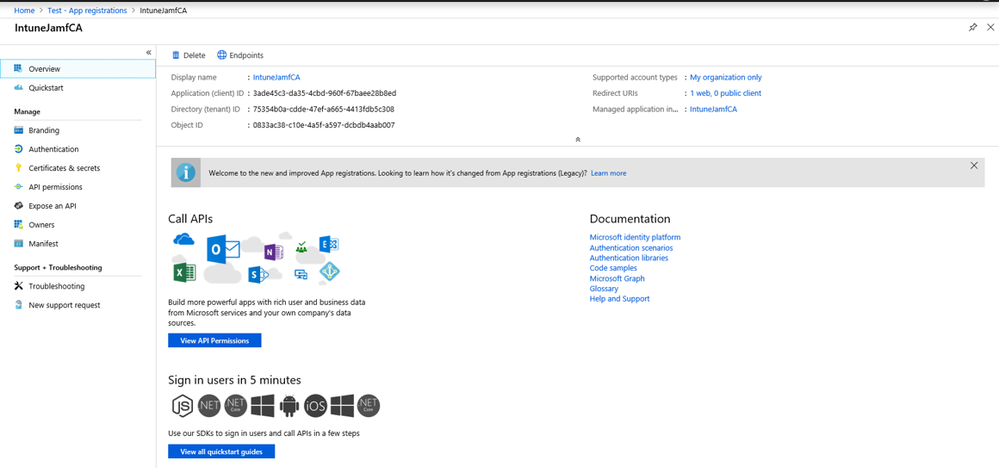Image resolution: width=999 pixels, height=468 pixels.
Task: Open Help and Support link
Action: tap(620, 299)
